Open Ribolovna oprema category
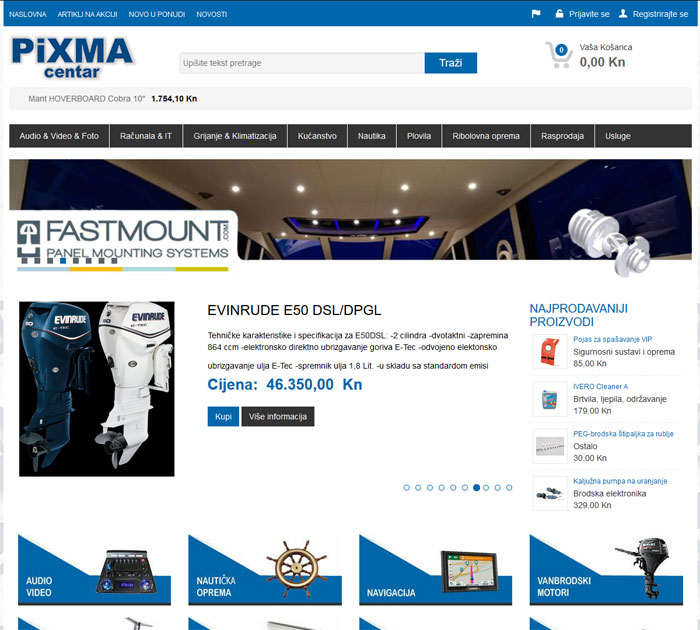This screenshot has width=700, height=630. click(x=486, y=136)
